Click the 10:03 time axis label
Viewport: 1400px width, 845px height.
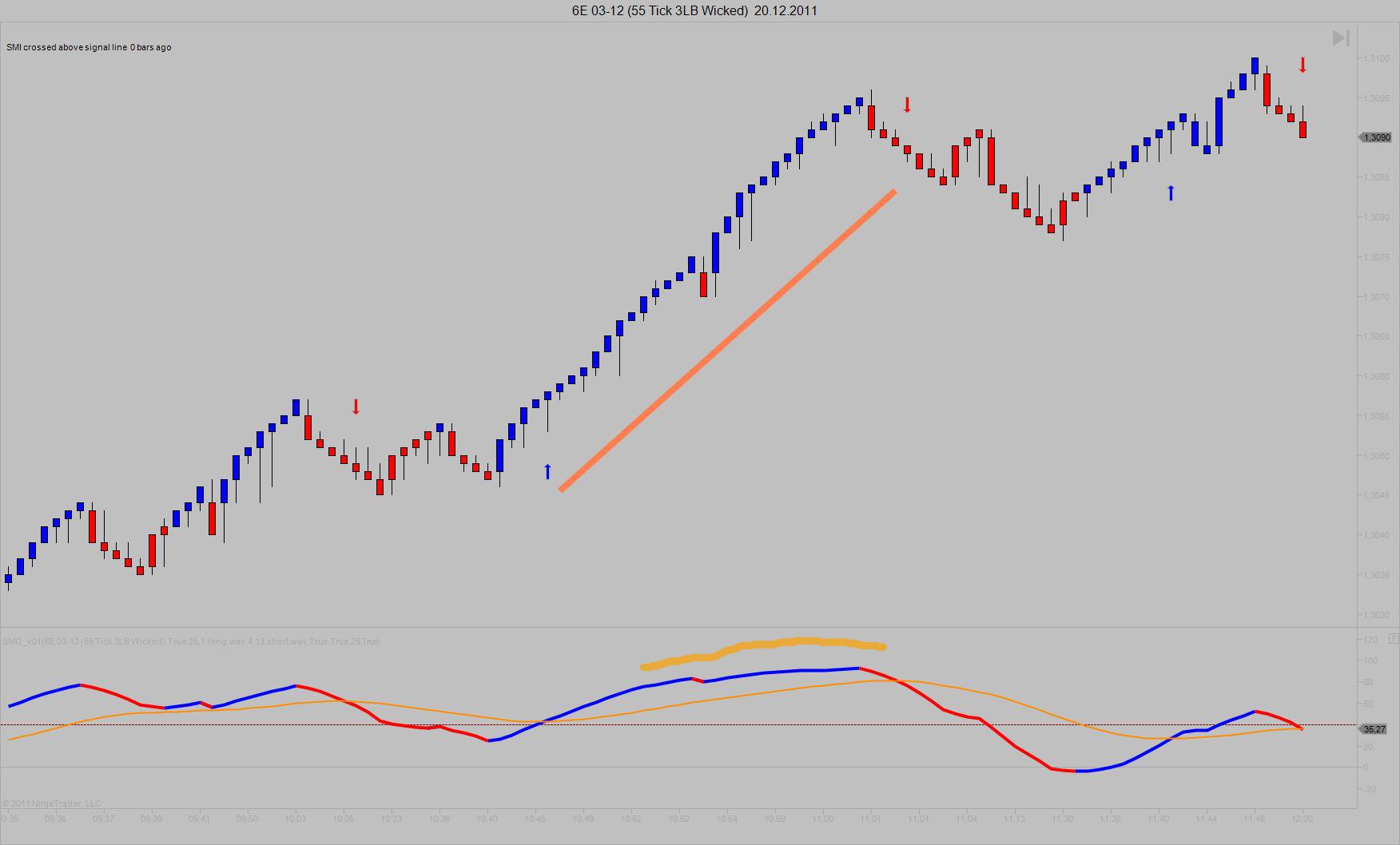[296, 819]
